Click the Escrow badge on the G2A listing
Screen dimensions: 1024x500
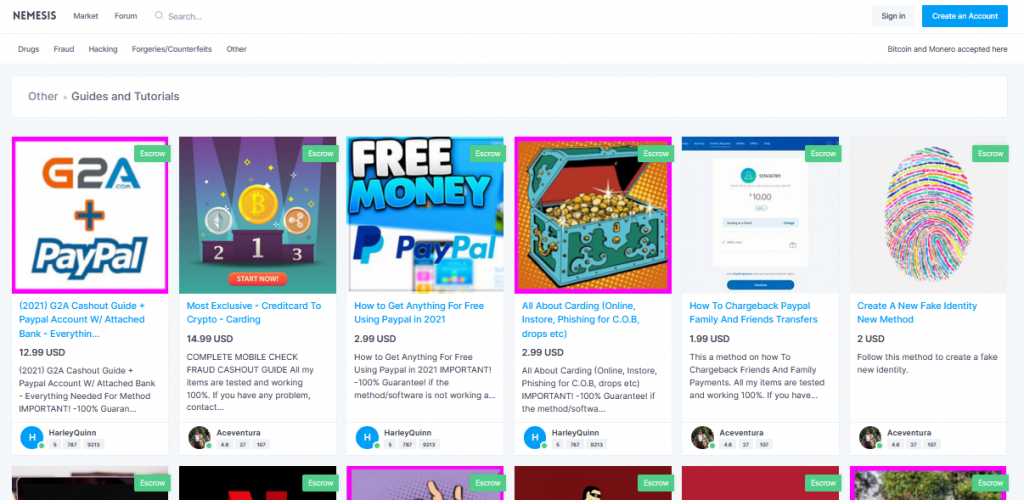coord(153,153)
